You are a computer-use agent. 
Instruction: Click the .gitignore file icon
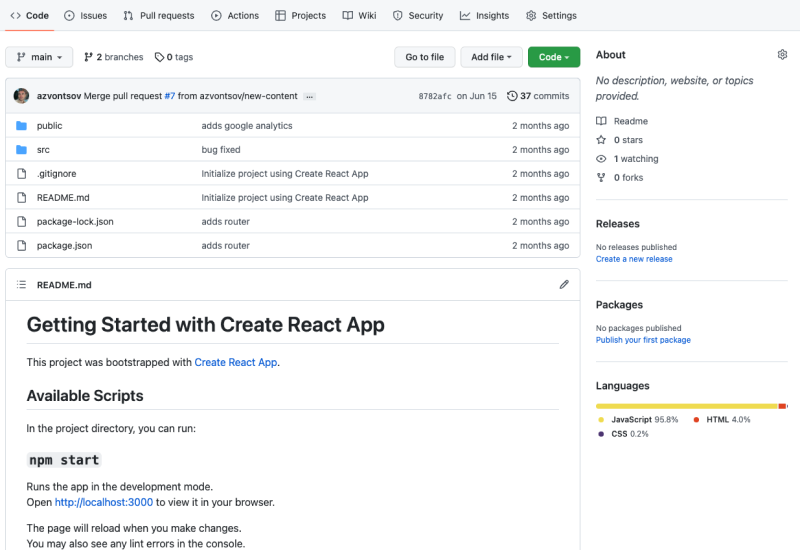point(21,174)
